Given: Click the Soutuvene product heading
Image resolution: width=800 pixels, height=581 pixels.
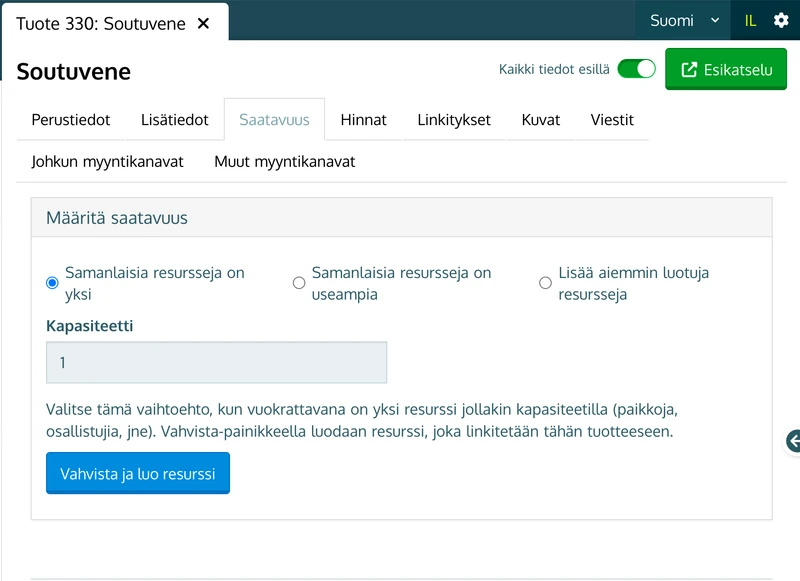Looking at the screenshot, I should pyautogui.click(x=73, y=71).
